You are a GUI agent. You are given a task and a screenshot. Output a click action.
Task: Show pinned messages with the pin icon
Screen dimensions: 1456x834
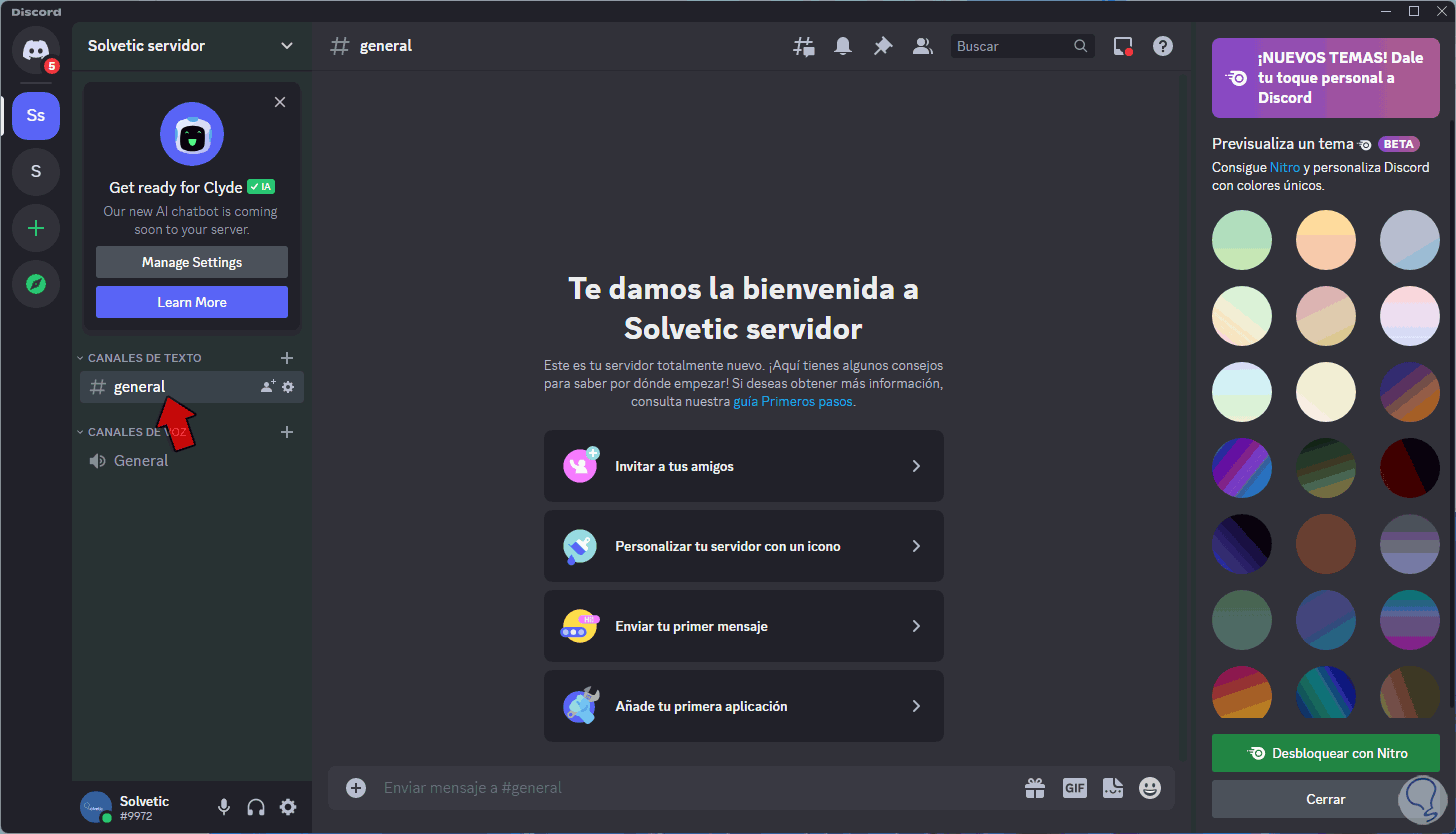tap(883, 46)
